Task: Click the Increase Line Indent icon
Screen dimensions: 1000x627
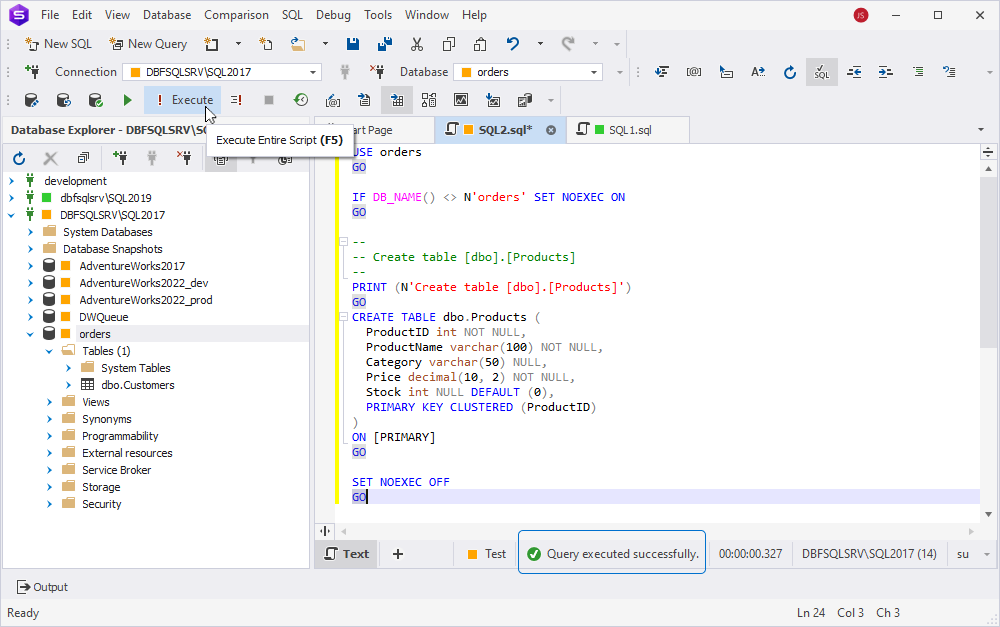Action: pos(886,72)
